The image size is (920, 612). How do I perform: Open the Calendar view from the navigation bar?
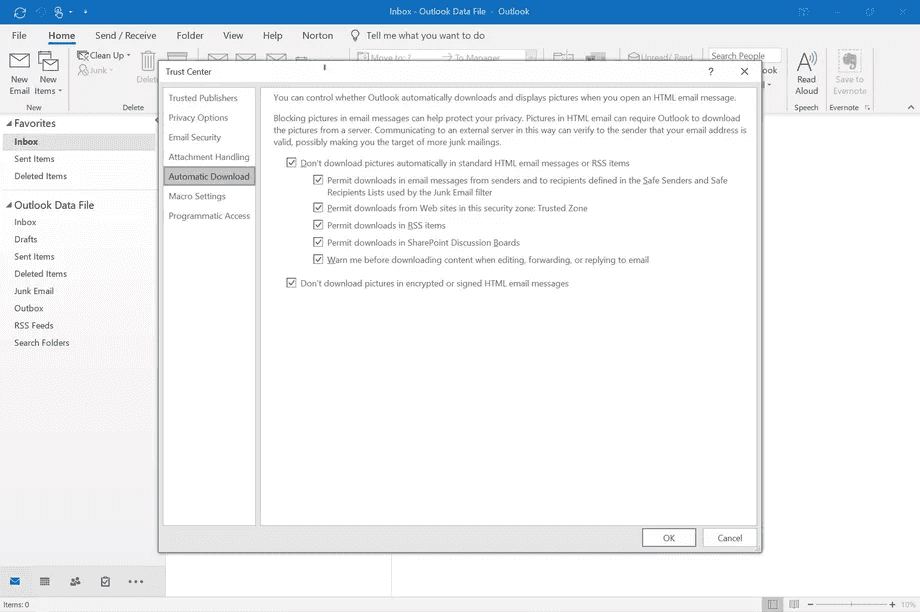pyautogui.click(x=45, y=581)
